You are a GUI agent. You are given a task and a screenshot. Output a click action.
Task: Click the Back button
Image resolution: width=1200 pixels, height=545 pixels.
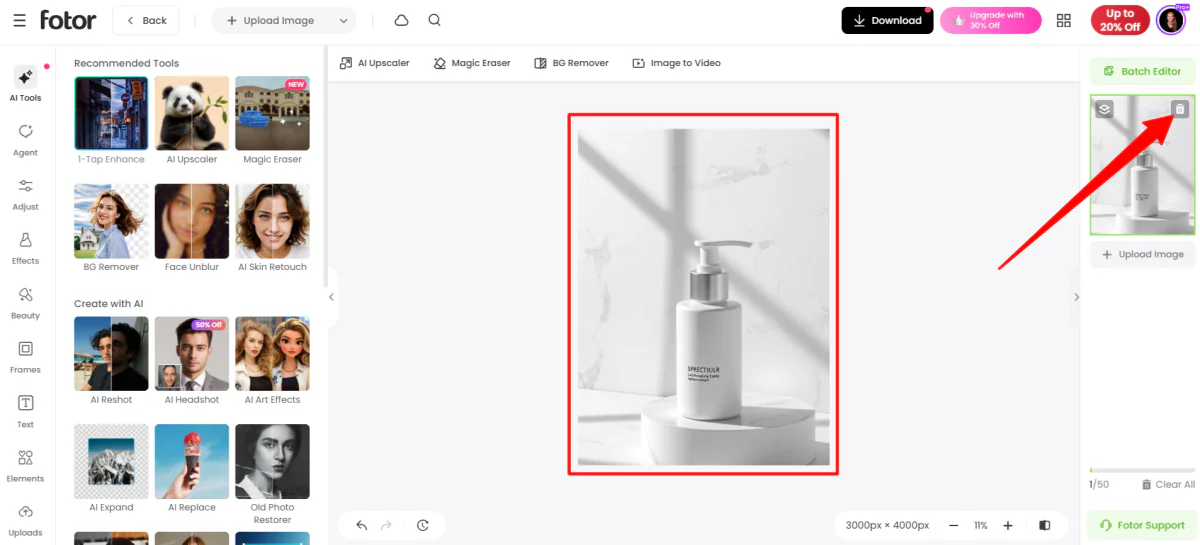tap(146, 20)
